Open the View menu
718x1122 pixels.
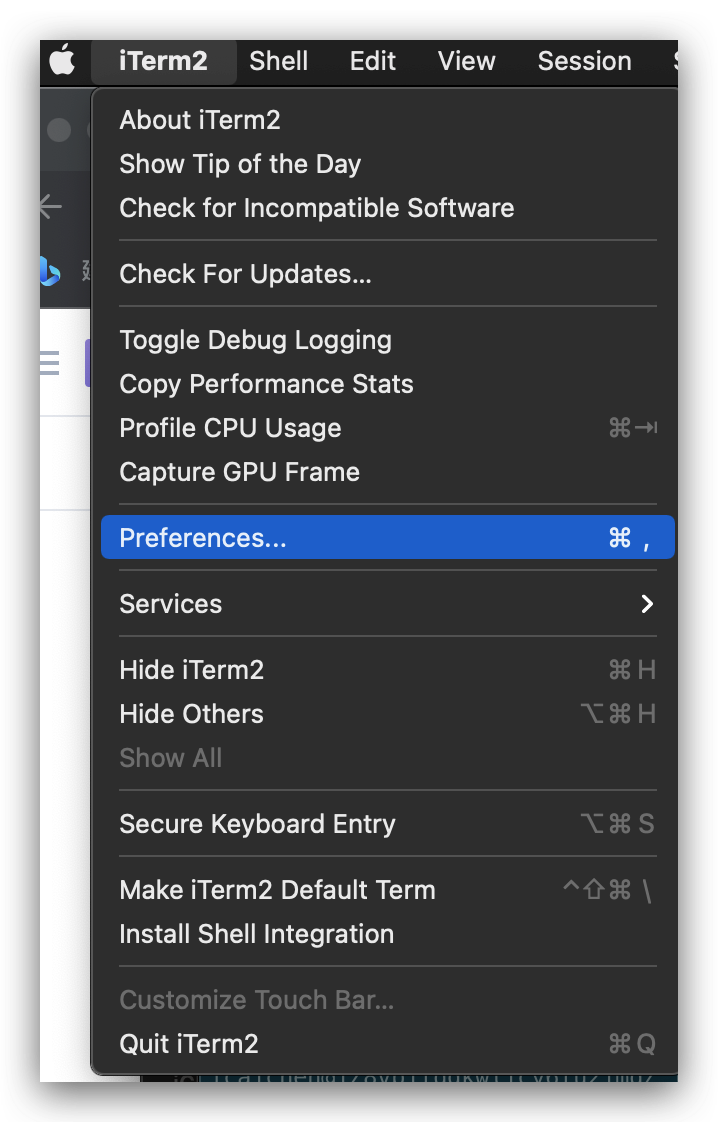tap(467, 61)
